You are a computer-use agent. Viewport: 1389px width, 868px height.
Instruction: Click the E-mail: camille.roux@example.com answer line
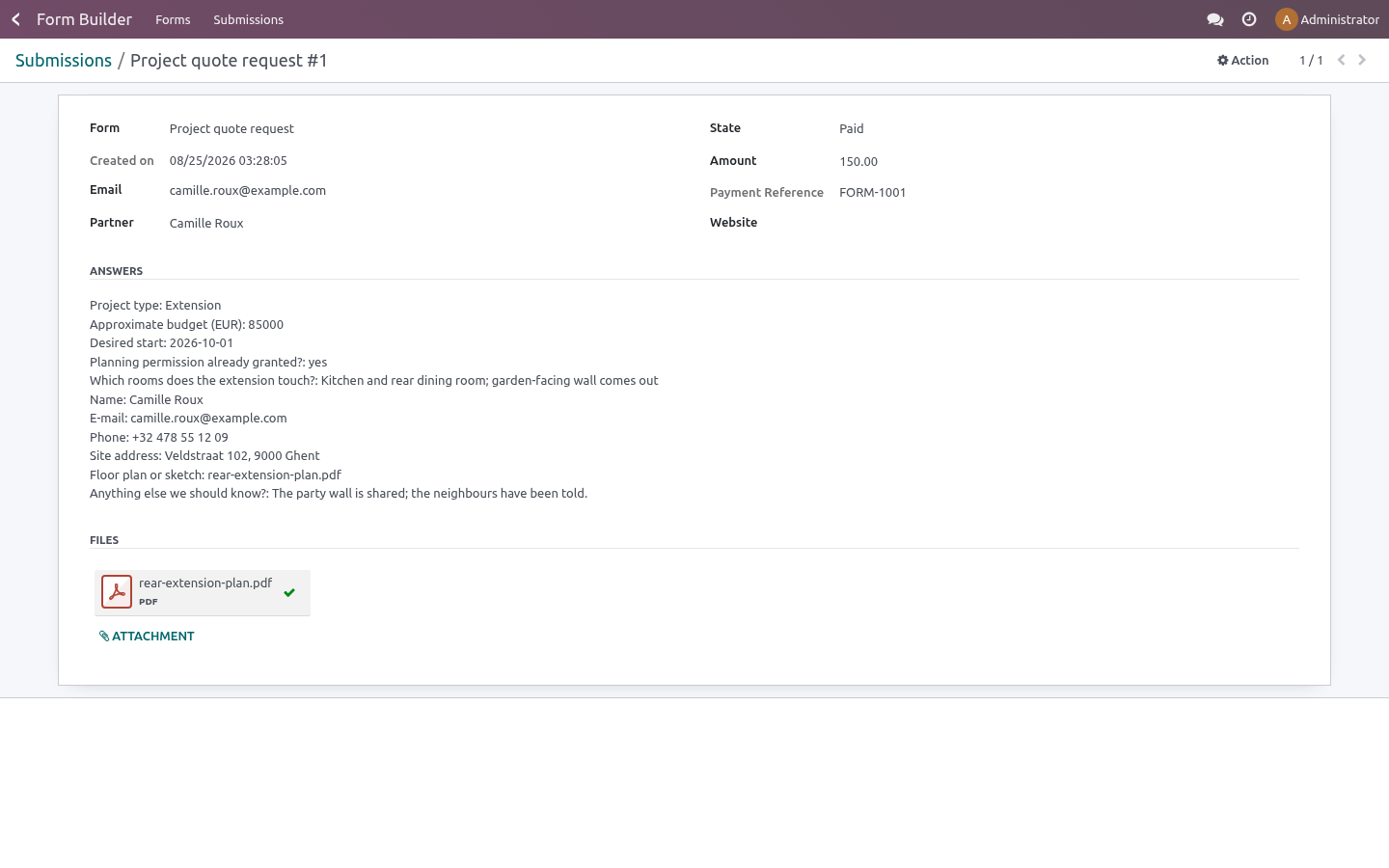[188, 418]
